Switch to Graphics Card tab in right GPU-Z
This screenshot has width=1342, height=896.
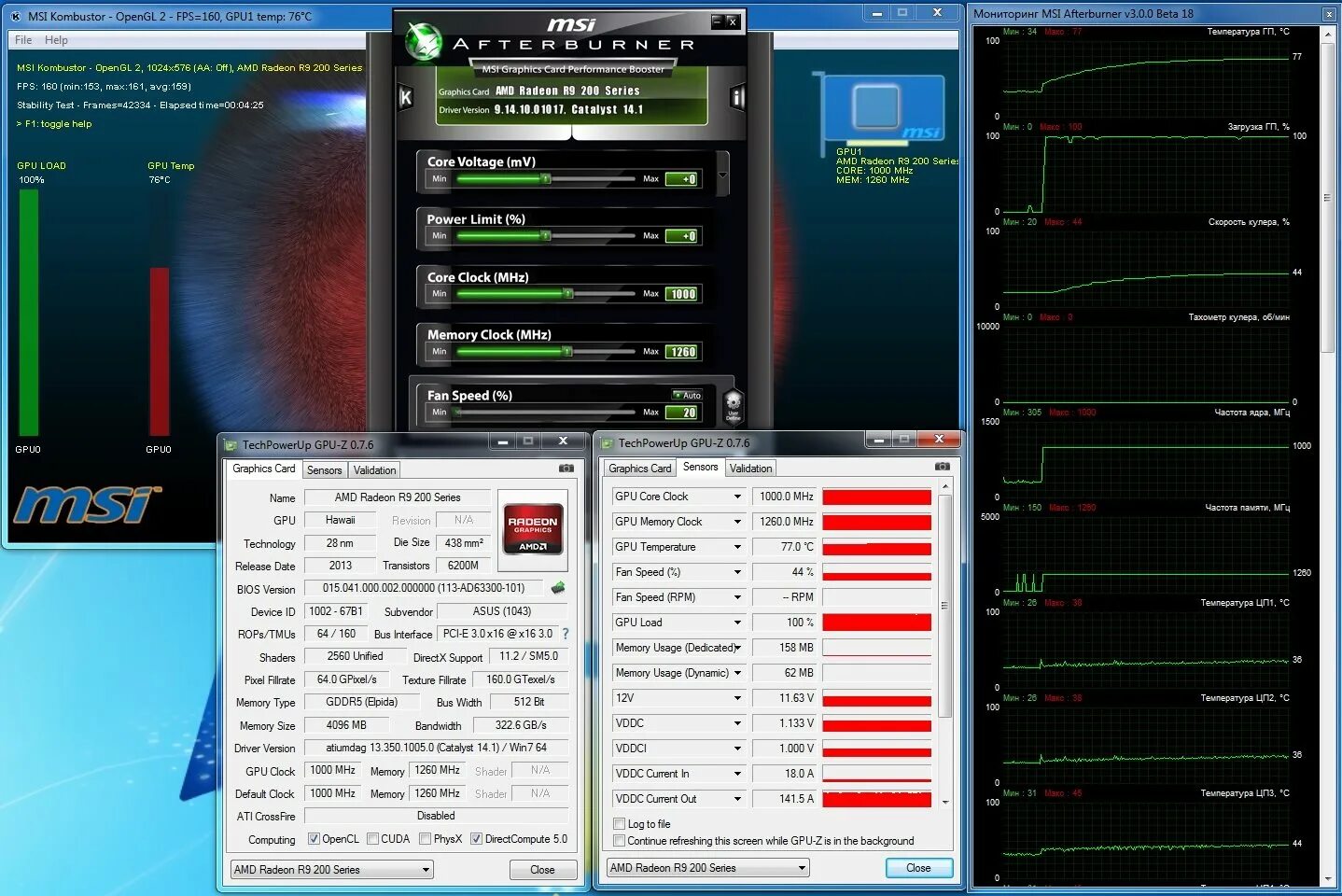639,469
